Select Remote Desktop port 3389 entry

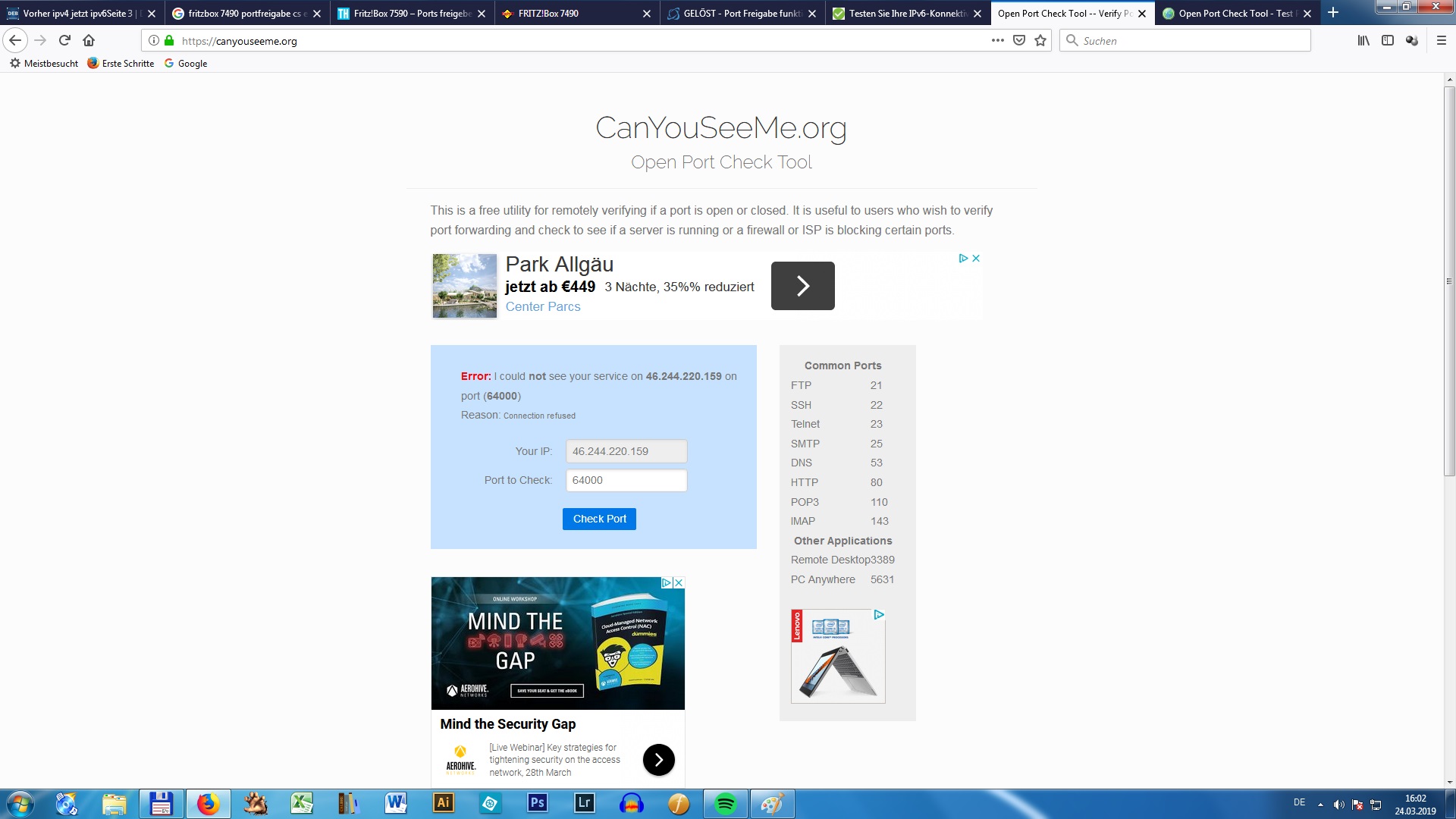843,560
